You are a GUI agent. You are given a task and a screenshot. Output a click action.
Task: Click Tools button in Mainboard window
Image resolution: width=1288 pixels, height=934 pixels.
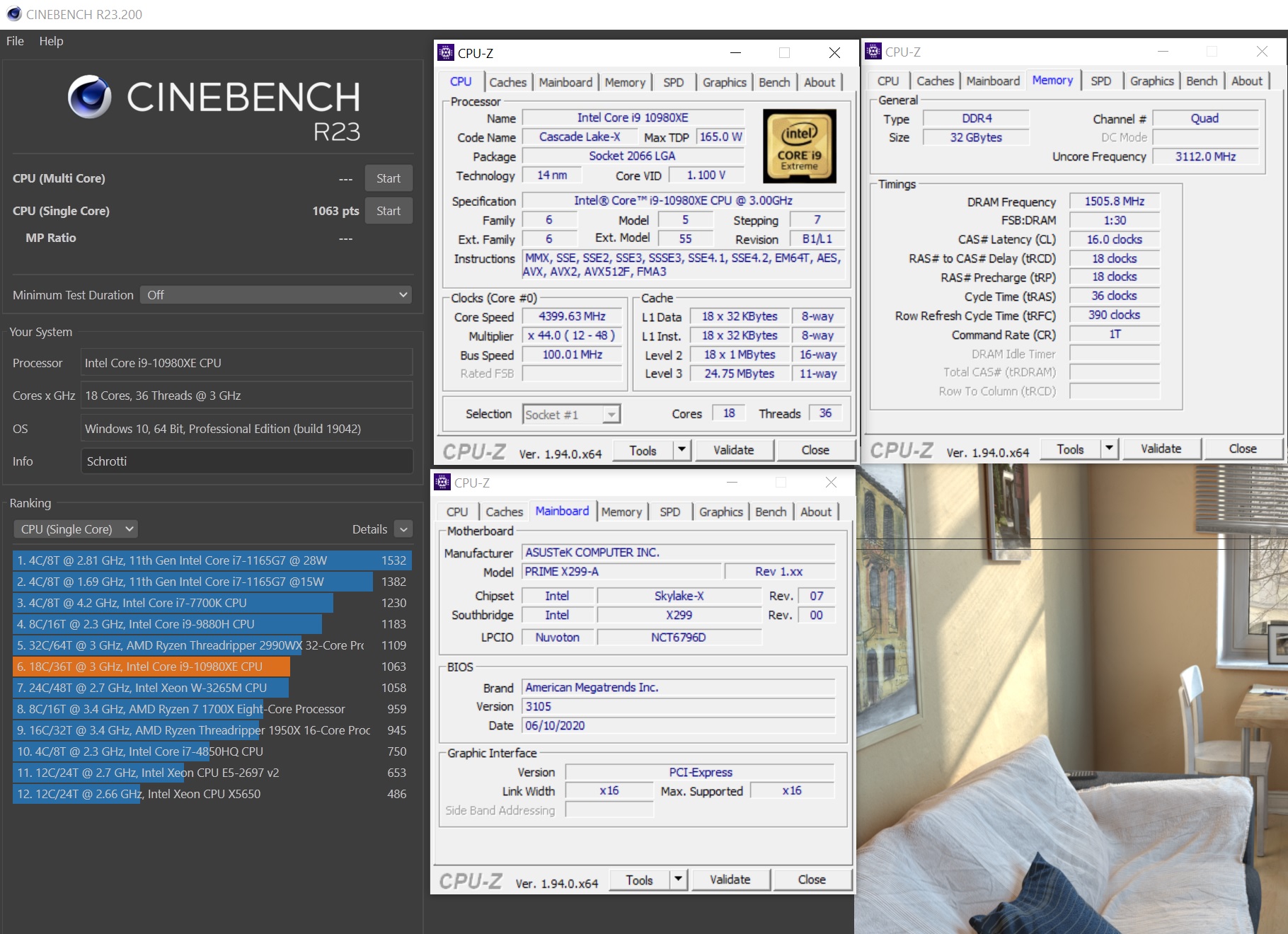pyautogui.click(x=639, y=880)
